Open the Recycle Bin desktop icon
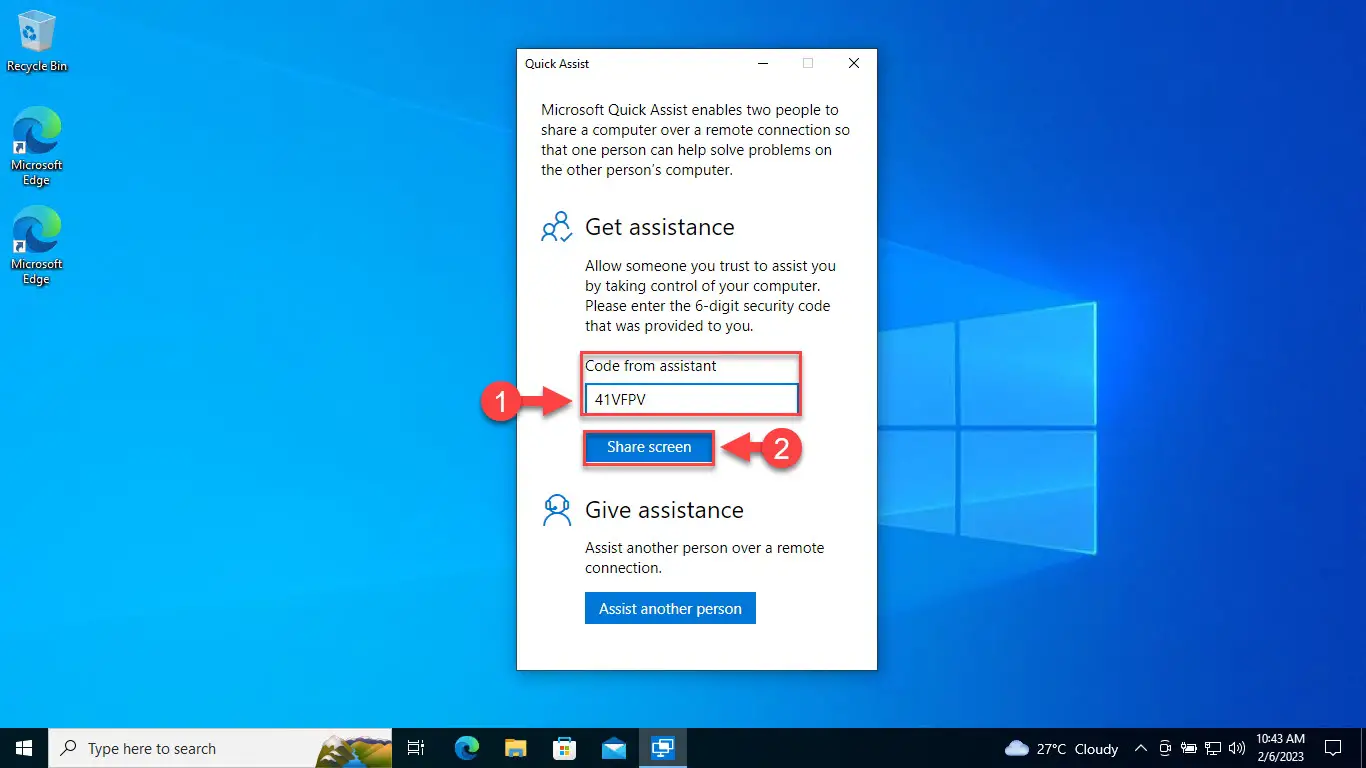Image resolution: width=1366 pixels, height=768 pixels. pyautogui.click(x=37, y=41)
